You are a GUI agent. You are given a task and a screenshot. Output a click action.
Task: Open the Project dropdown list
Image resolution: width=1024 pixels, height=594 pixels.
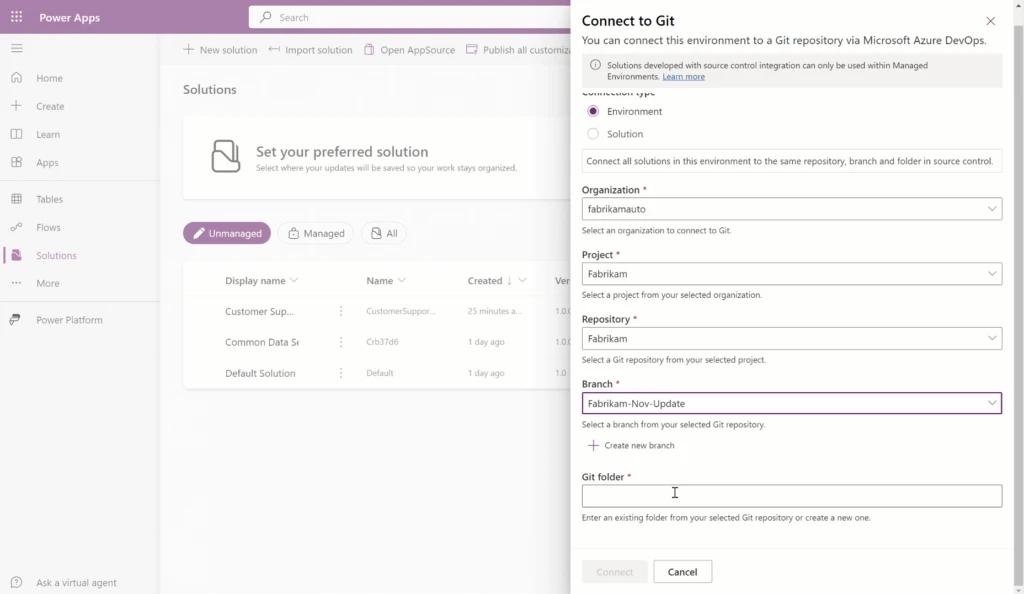pyautogui.click(x=991, y=273)
